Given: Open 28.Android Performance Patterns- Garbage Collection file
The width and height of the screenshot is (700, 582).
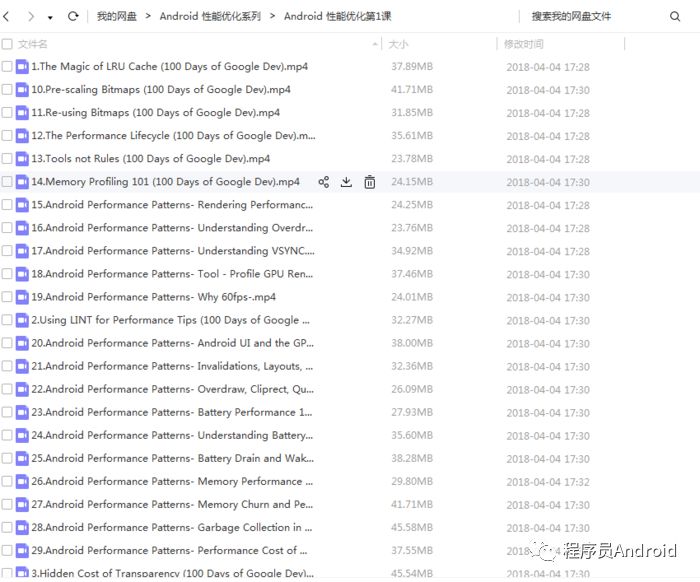Looking at the screenshot, I should tap(172, 528).
